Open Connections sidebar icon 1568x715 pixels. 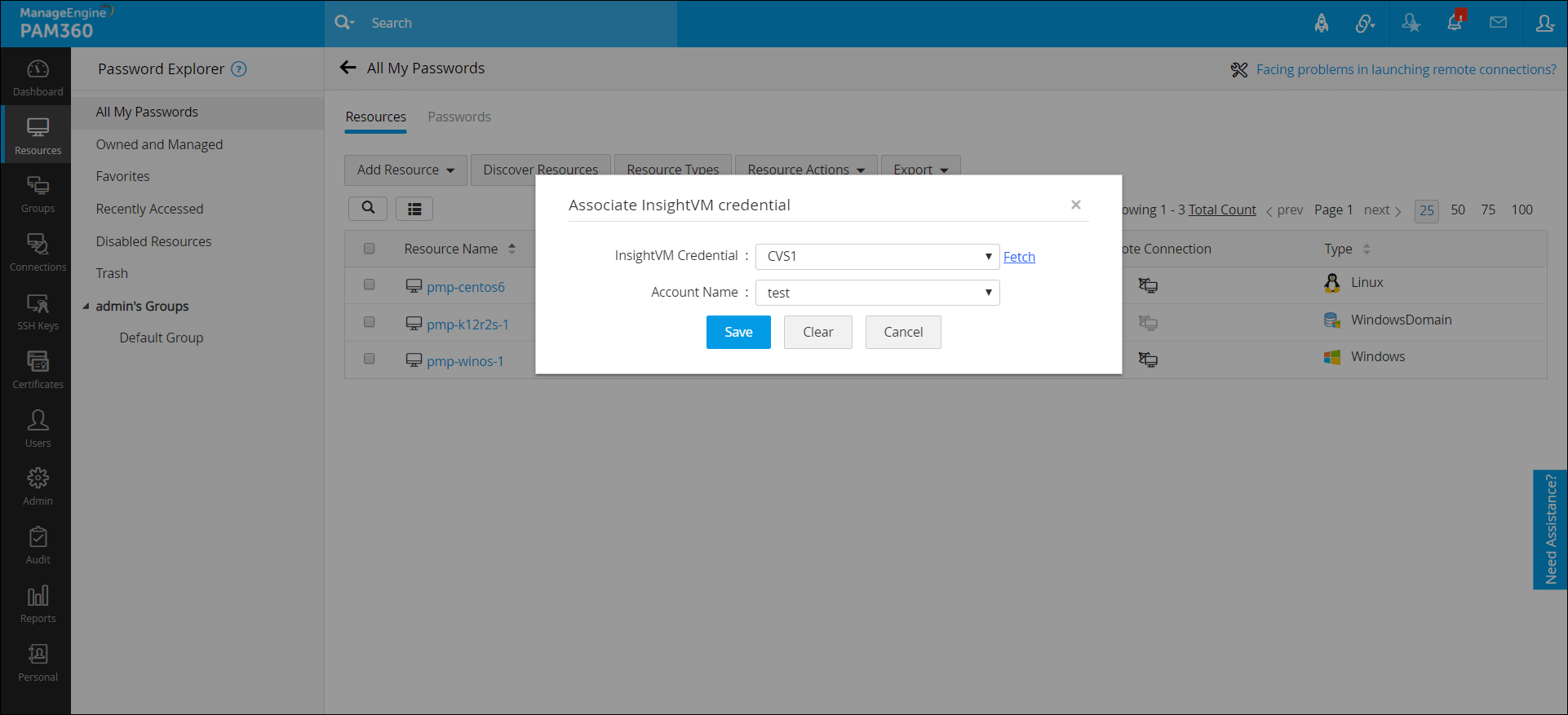click(38, 253)
